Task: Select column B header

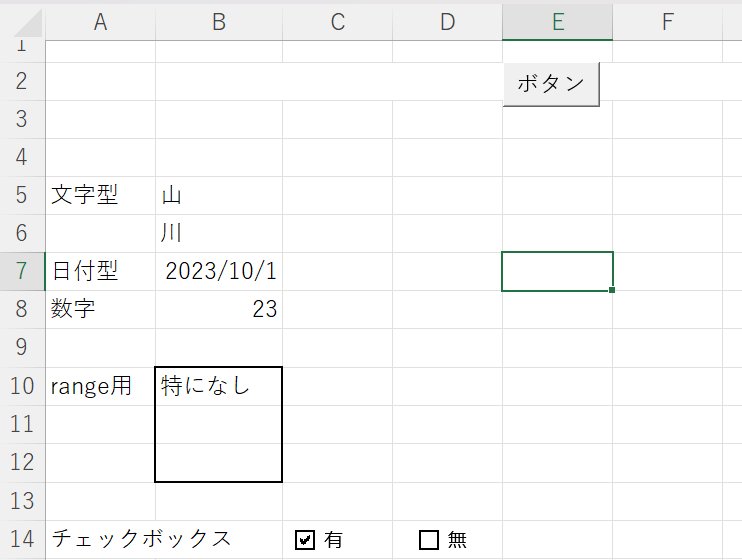Action: point(219,22)
